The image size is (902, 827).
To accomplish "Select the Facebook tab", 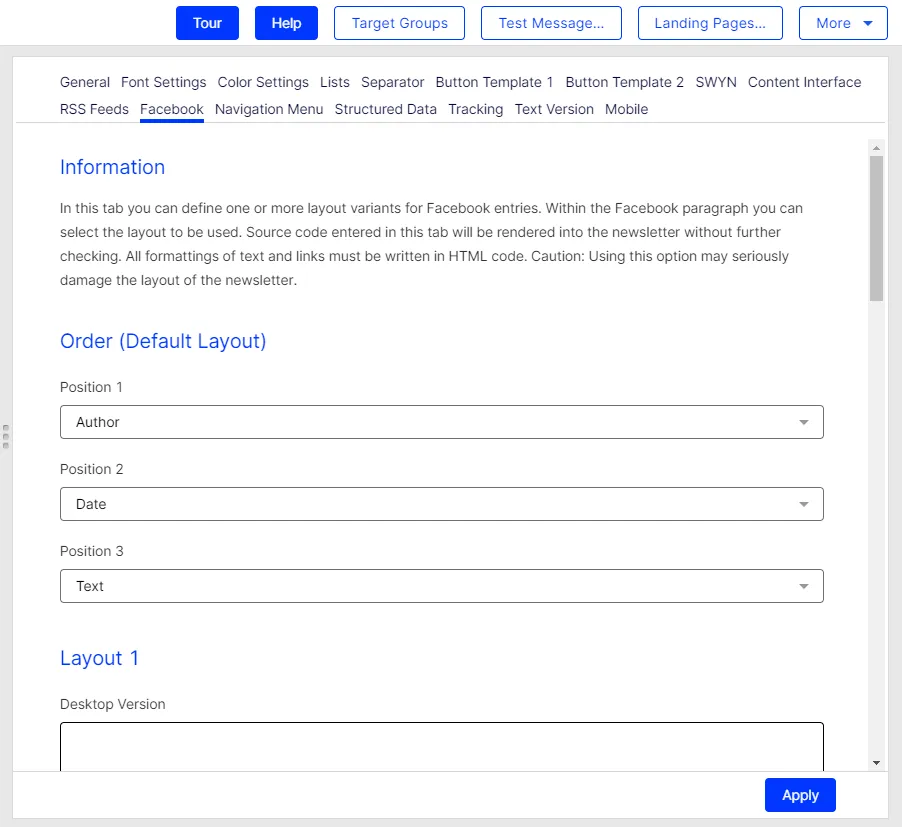I will click(x=171, y=109).
